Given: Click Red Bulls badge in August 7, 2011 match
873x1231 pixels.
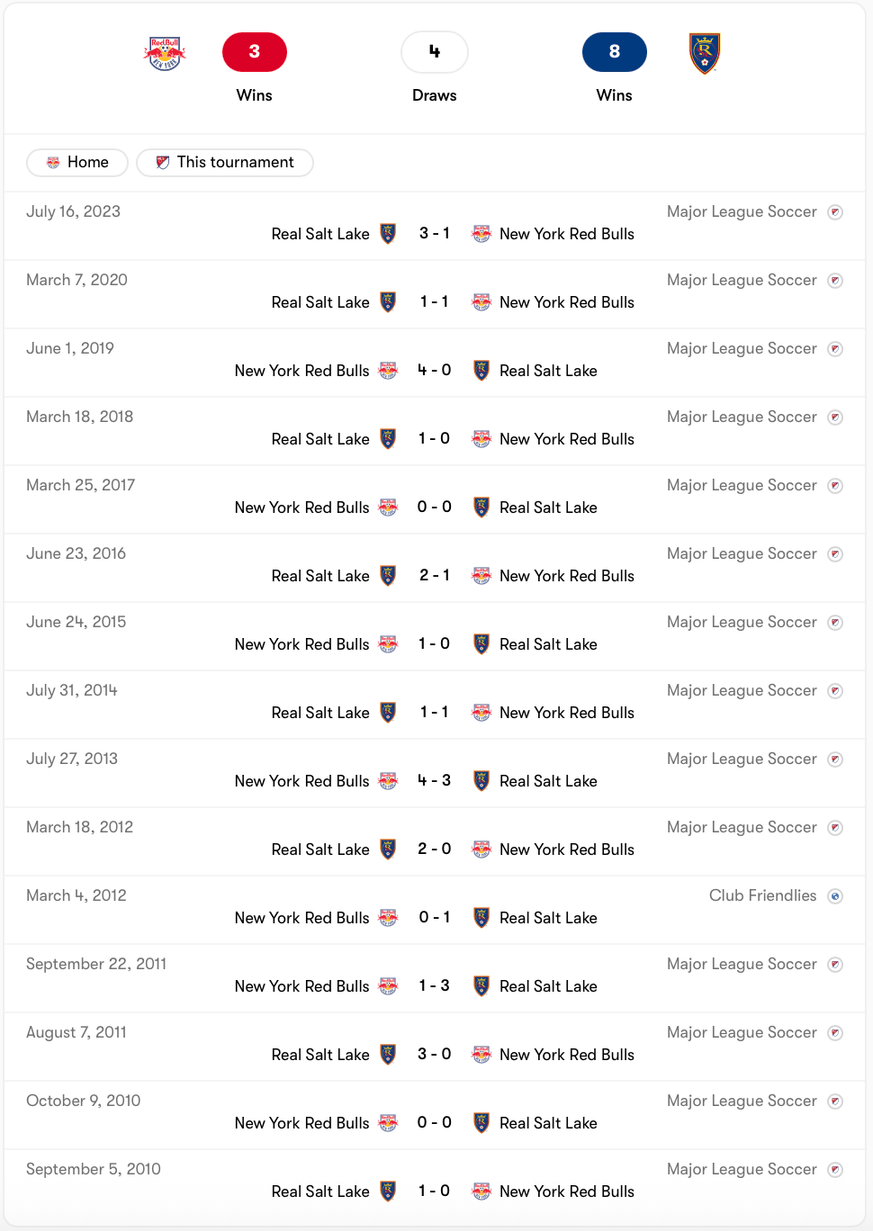Looking at the screenshot, I should point(481,1054).
